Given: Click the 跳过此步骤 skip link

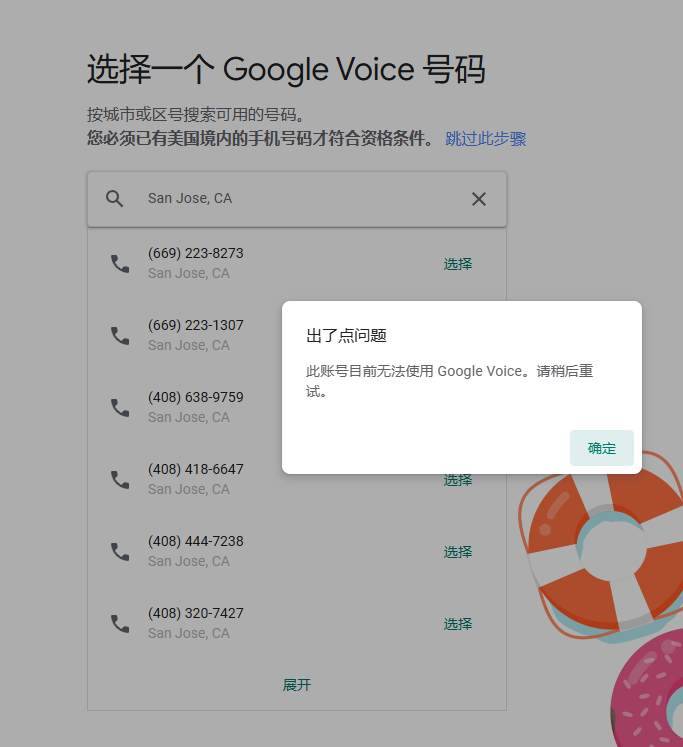Looking at the screenshot, I should coord(485,139).
